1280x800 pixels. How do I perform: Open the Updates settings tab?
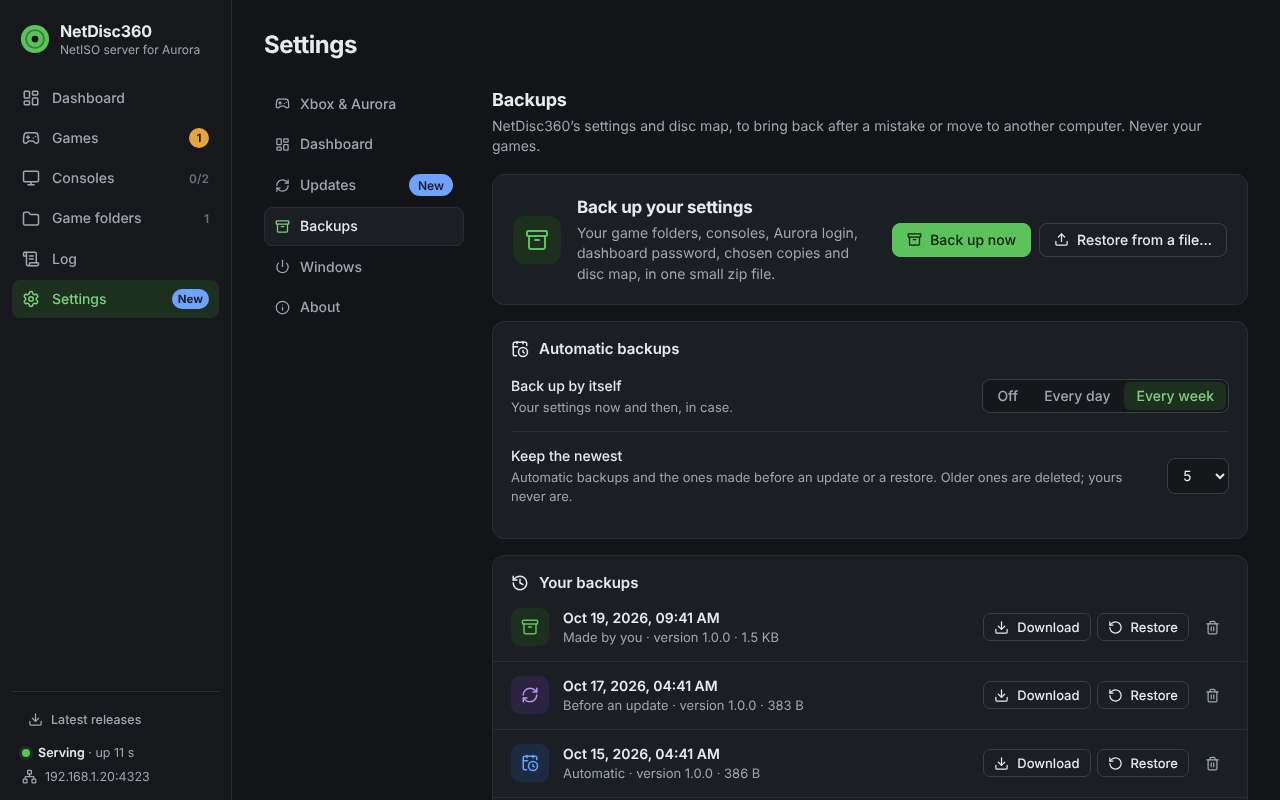coord(364,185)
